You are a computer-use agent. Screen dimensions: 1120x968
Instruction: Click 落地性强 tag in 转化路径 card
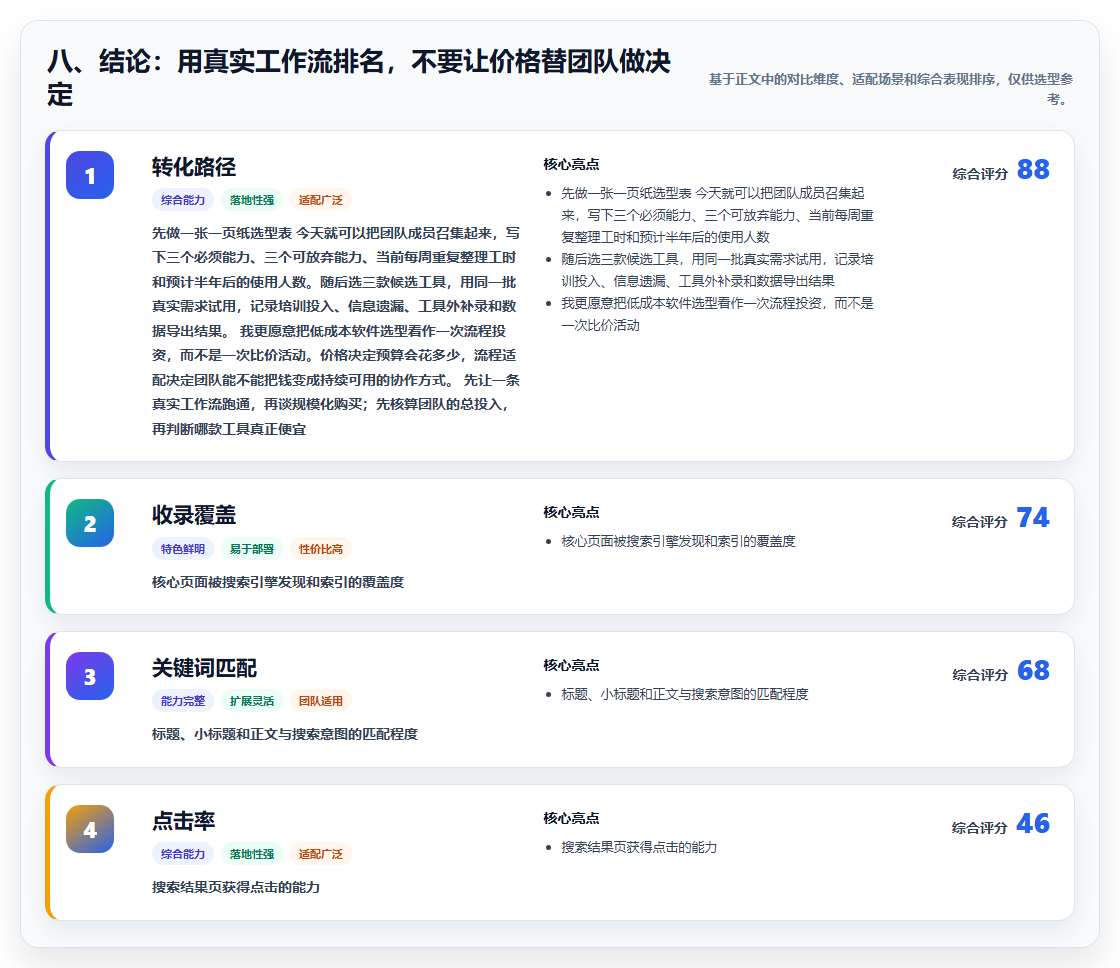[x=252, y=200]
